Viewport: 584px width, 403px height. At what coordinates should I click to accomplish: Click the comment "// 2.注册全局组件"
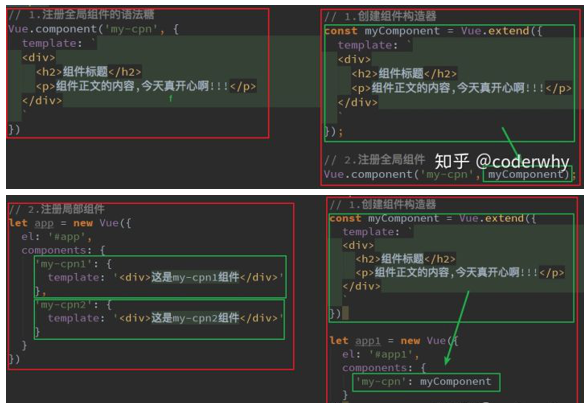tap(374, 160)
